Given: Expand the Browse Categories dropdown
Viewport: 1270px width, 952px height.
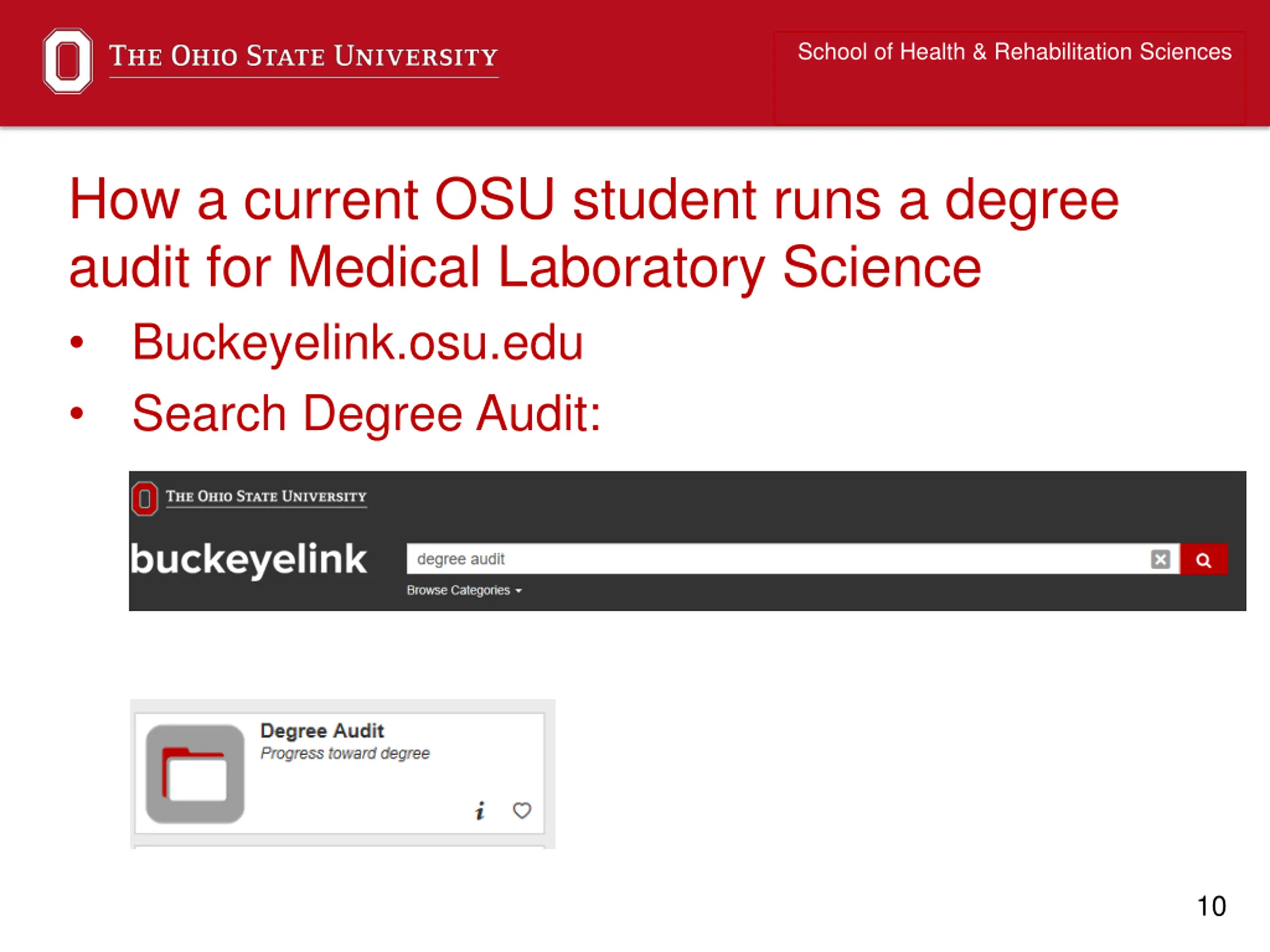Looking at the screenshot, I should [x=464, y=590].
